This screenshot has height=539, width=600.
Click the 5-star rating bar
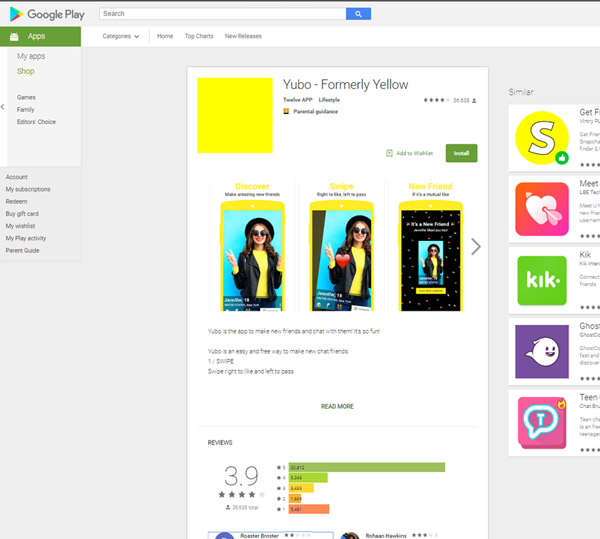point(367,467)
